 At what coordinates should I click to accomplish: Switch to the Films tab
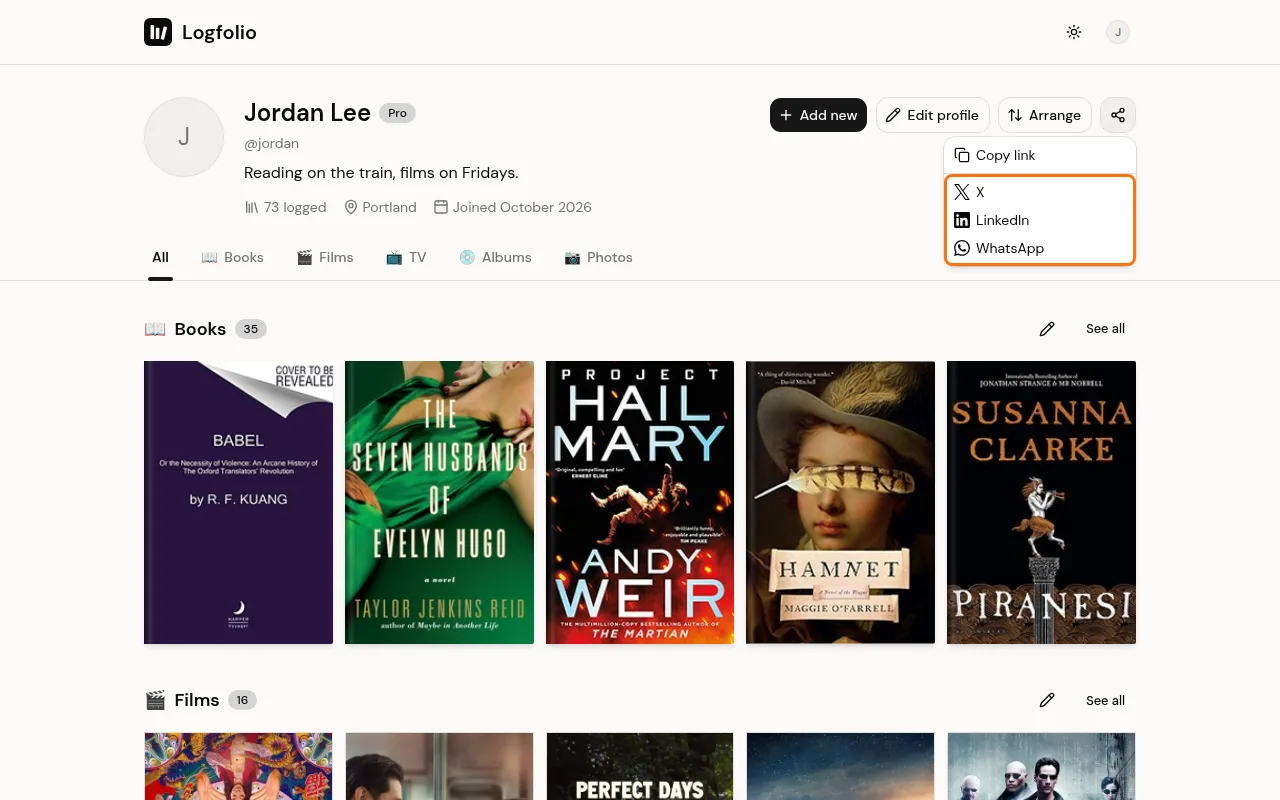coord(325,257)
